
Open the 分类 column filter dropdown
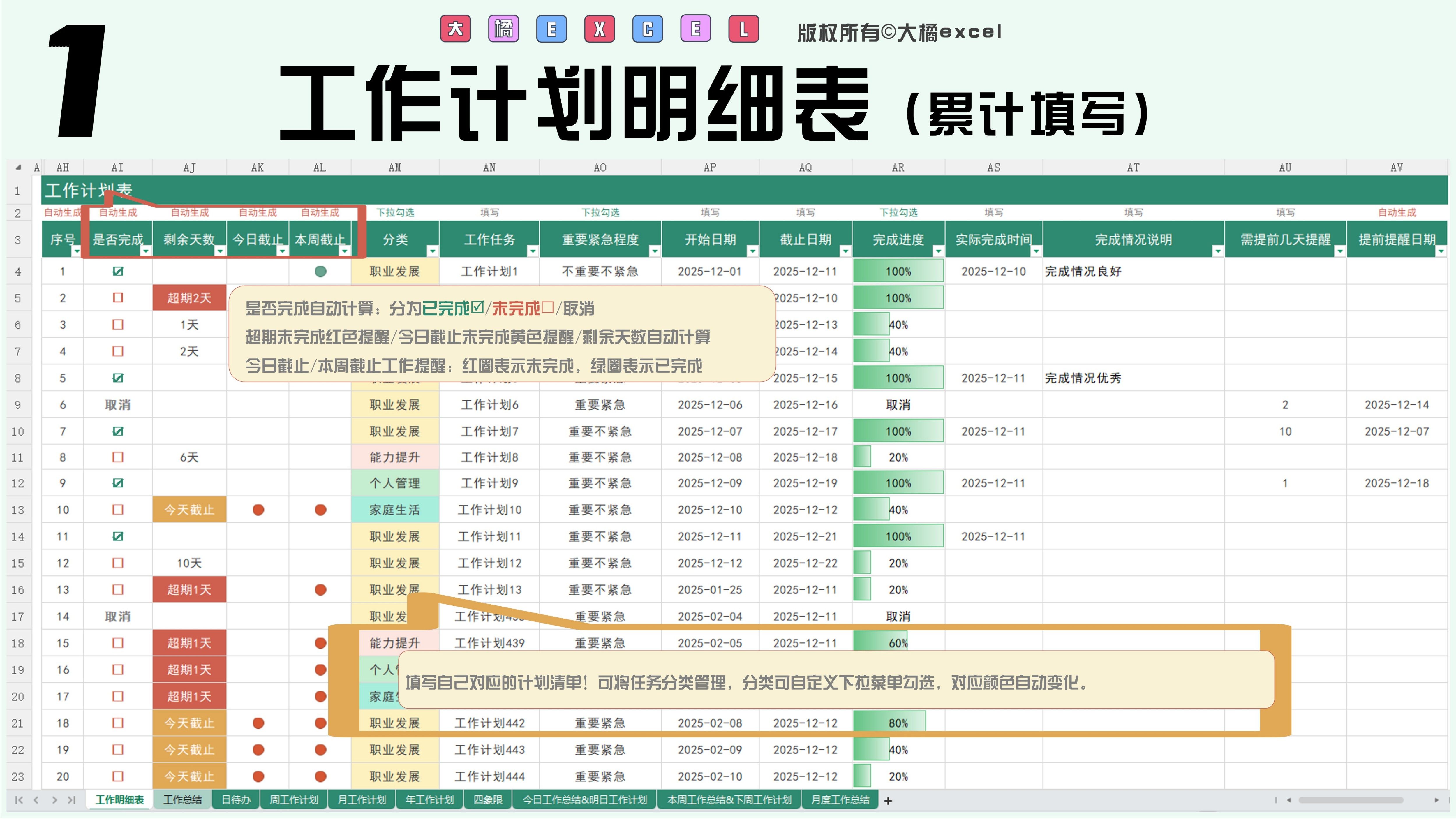coord(432,250)
